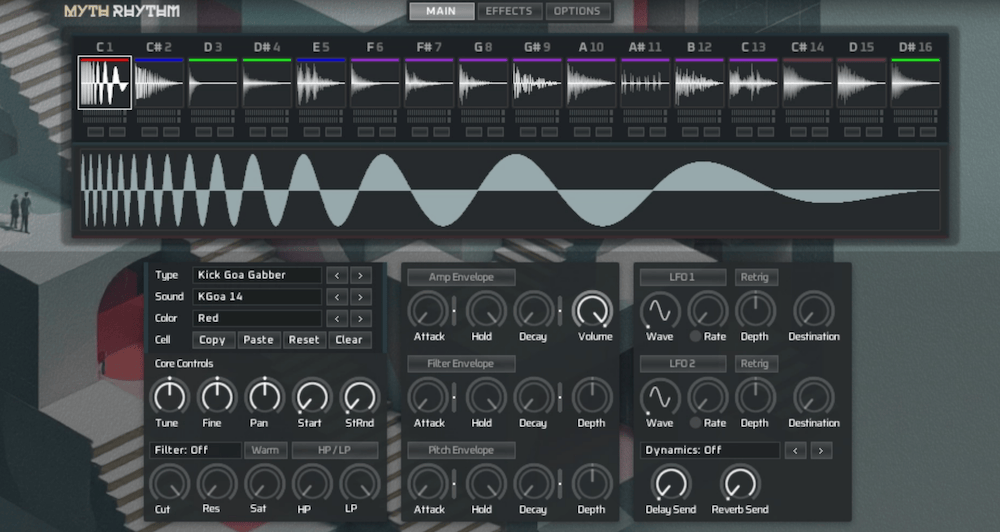Paste into the current cell
The height and width of the screenshot is (532, 1000).
click(258, 340)
